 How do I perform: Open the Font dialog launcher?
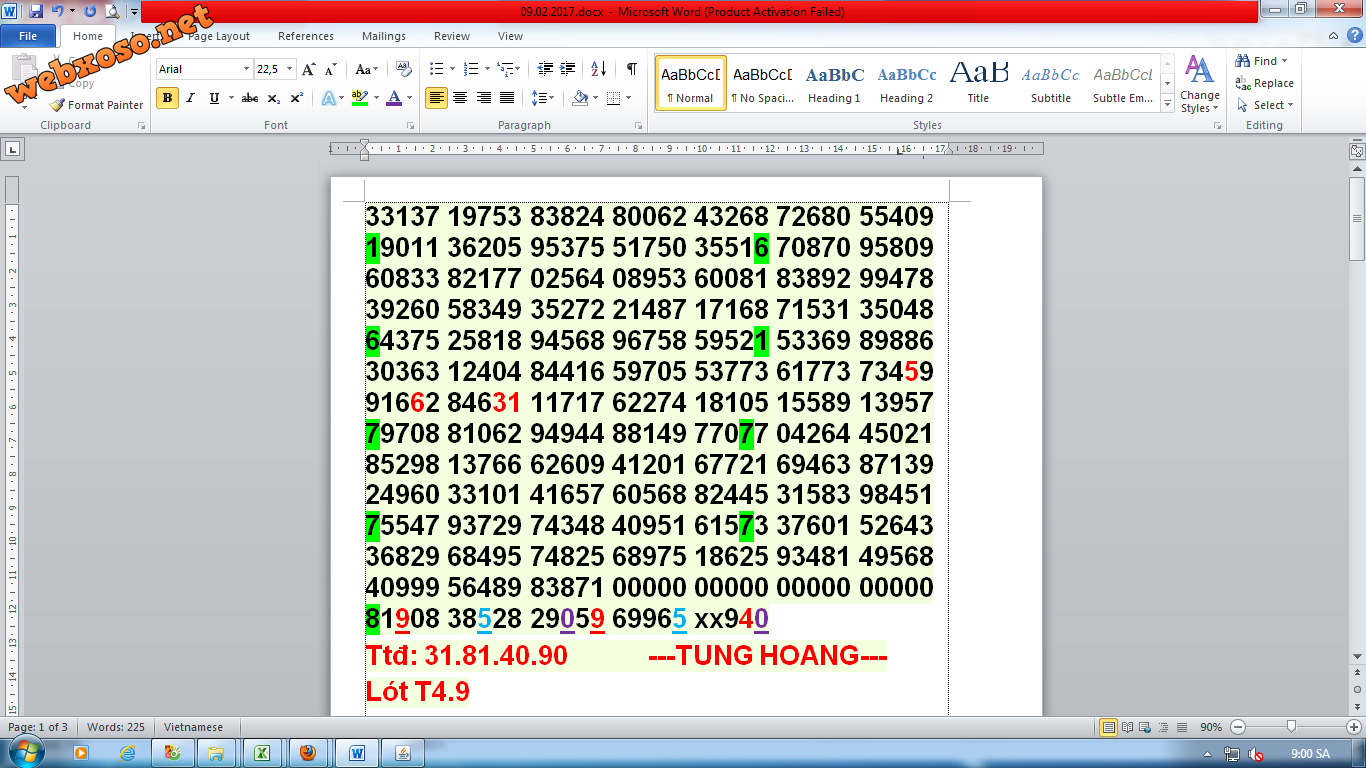(x=411, y=126)
